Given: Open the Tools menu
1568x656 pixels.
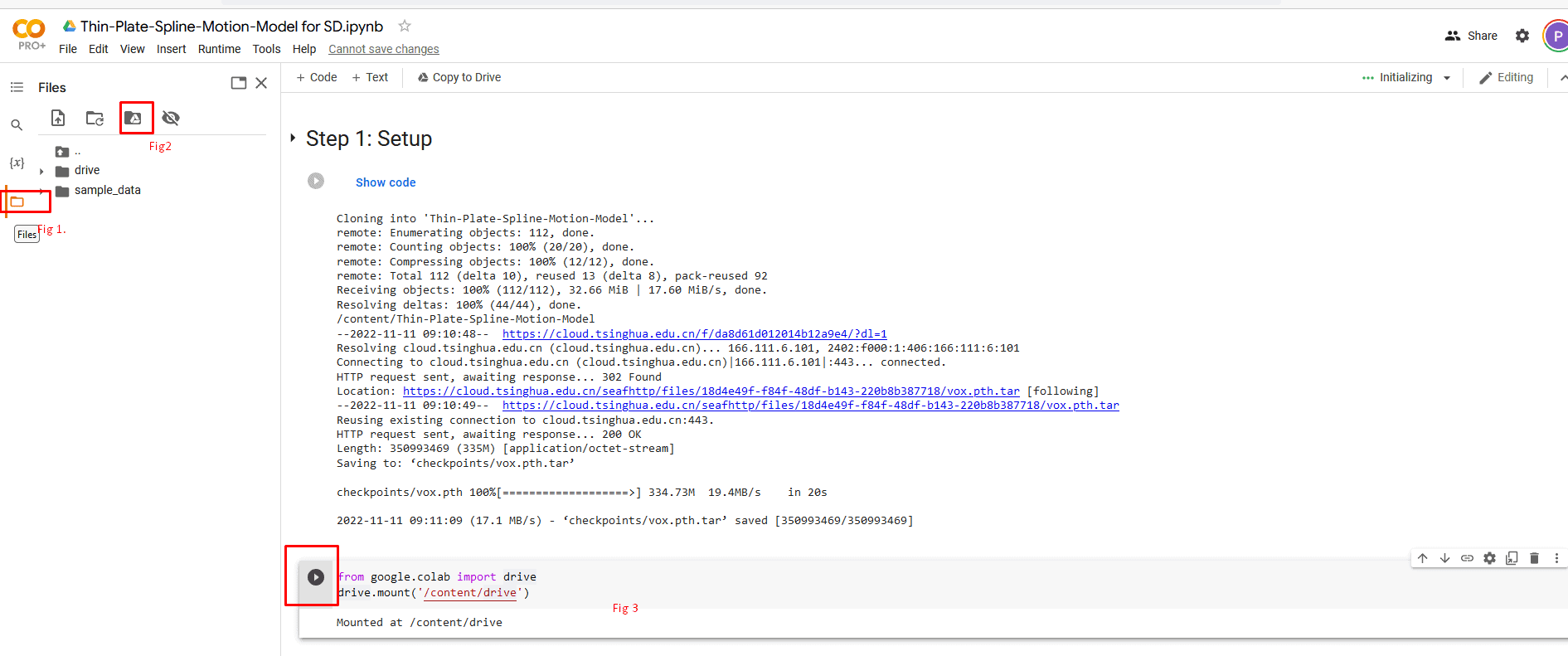Looking at the screenshot, I should 266,49.
